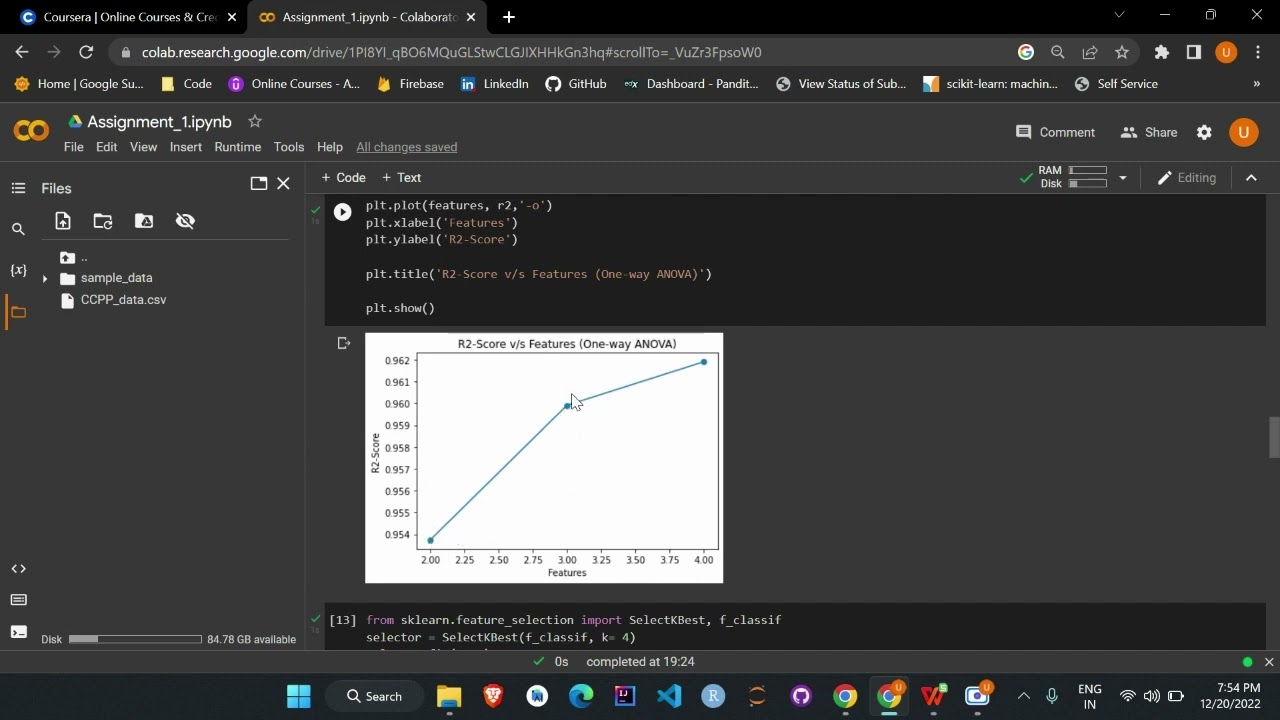This screenshot has width=1280, height=720.
Task: Open the taskbar Search box
Action: click(x=374, y=696)
